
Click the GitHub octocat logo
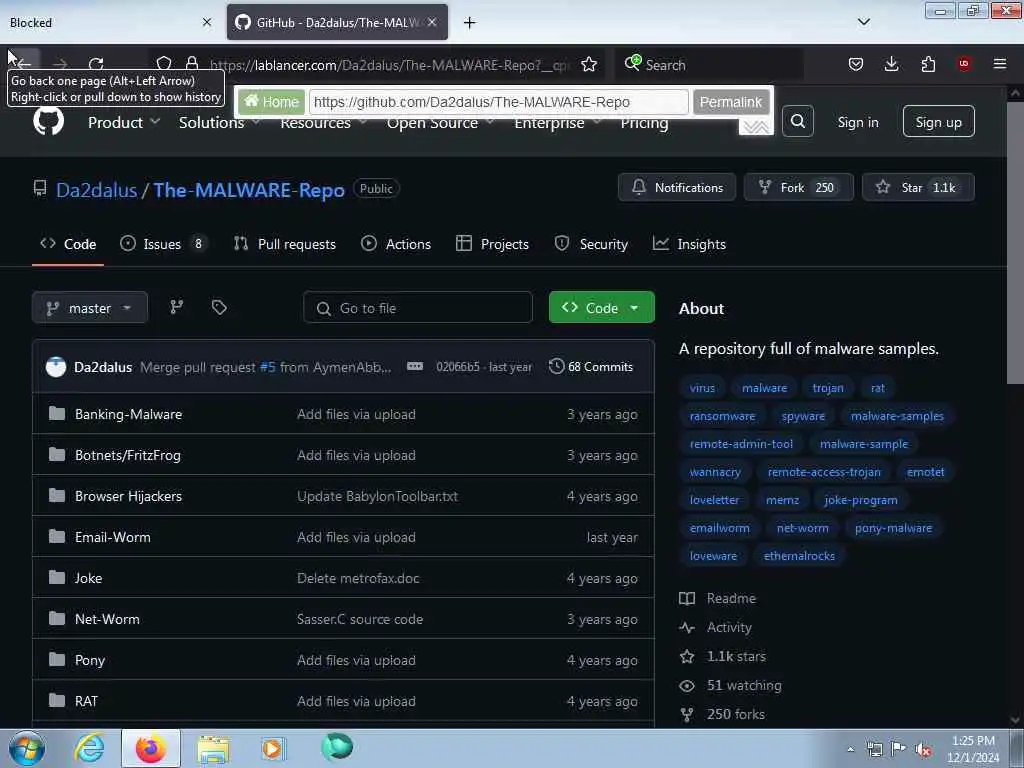(x=48, y=121)
